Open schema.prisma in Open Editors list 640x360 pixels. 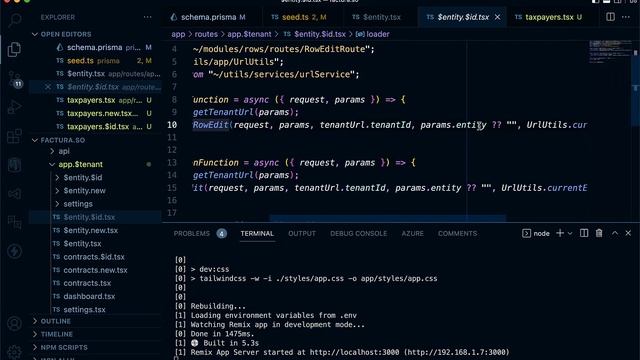(95, 47)
